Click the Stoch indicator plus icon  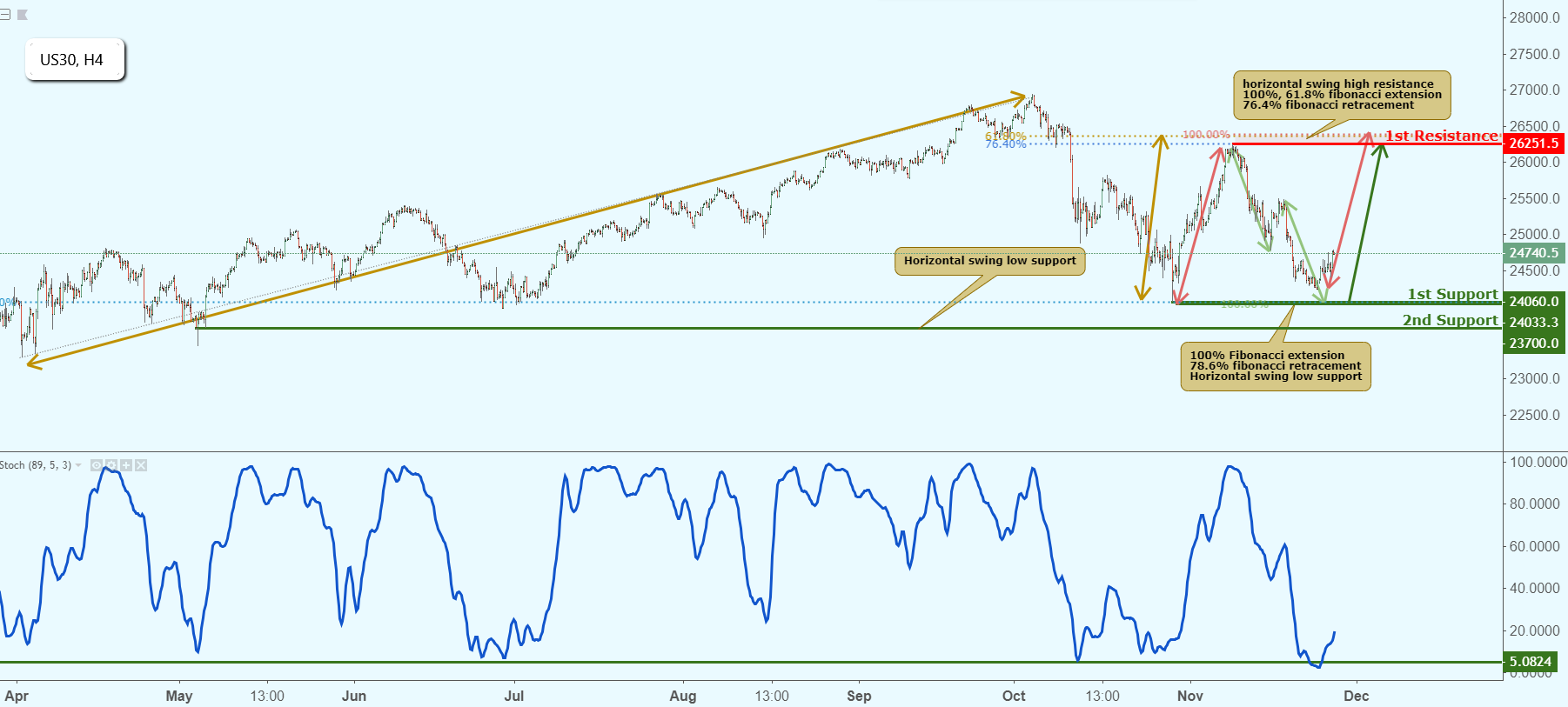pyautogui.click(x=126, y=465)
